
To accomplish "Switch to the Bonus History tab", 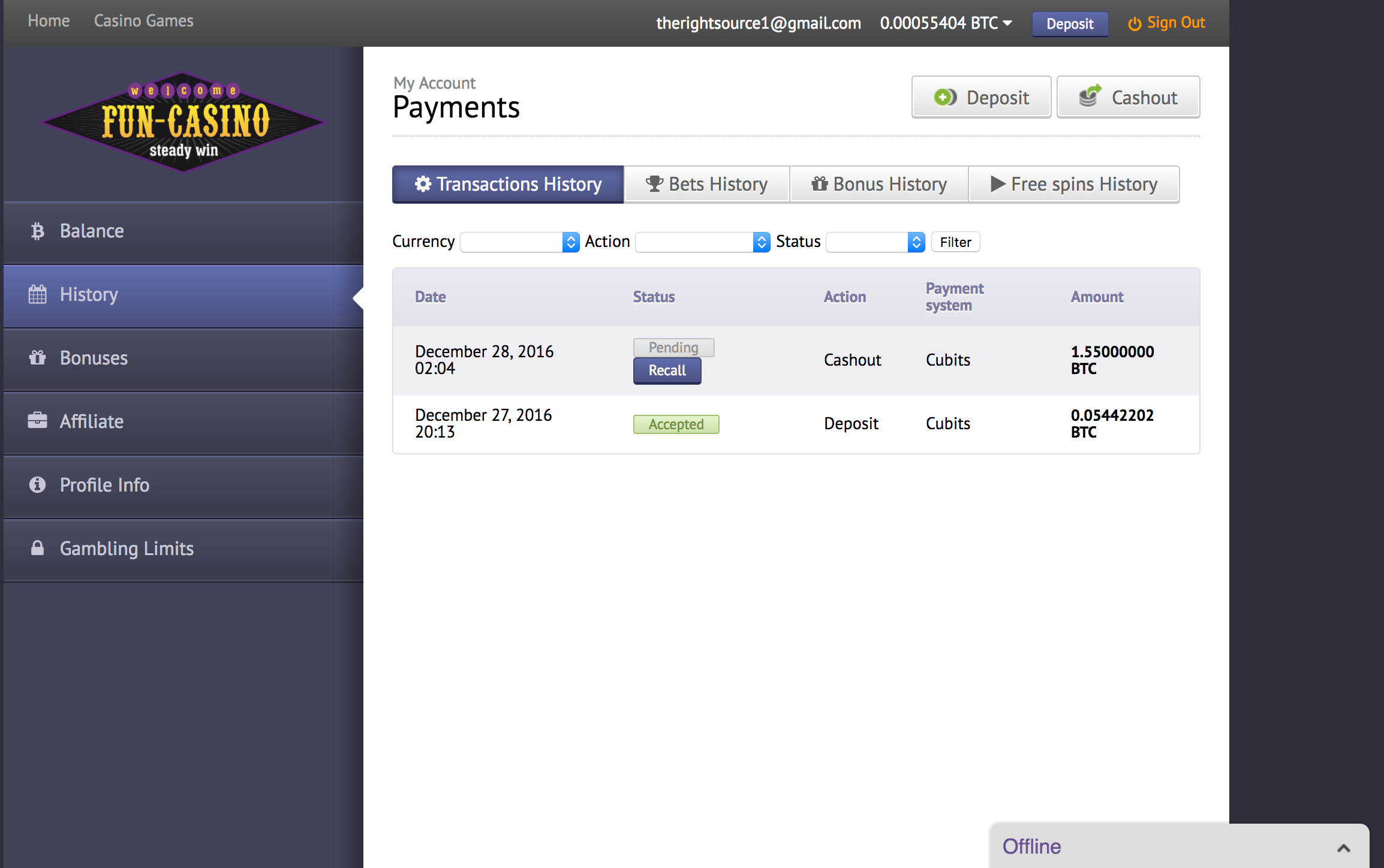I will point(879,185).
